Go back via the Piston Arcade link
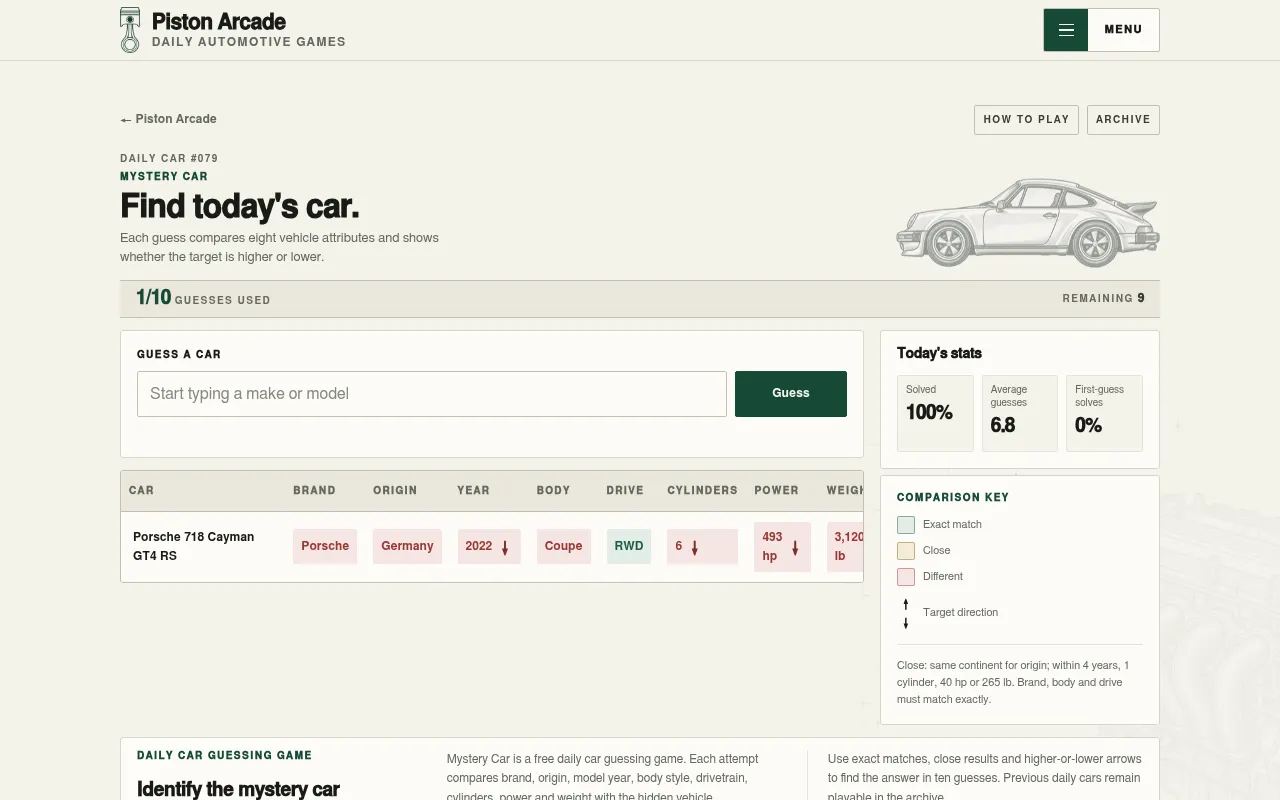 point(168,119)
